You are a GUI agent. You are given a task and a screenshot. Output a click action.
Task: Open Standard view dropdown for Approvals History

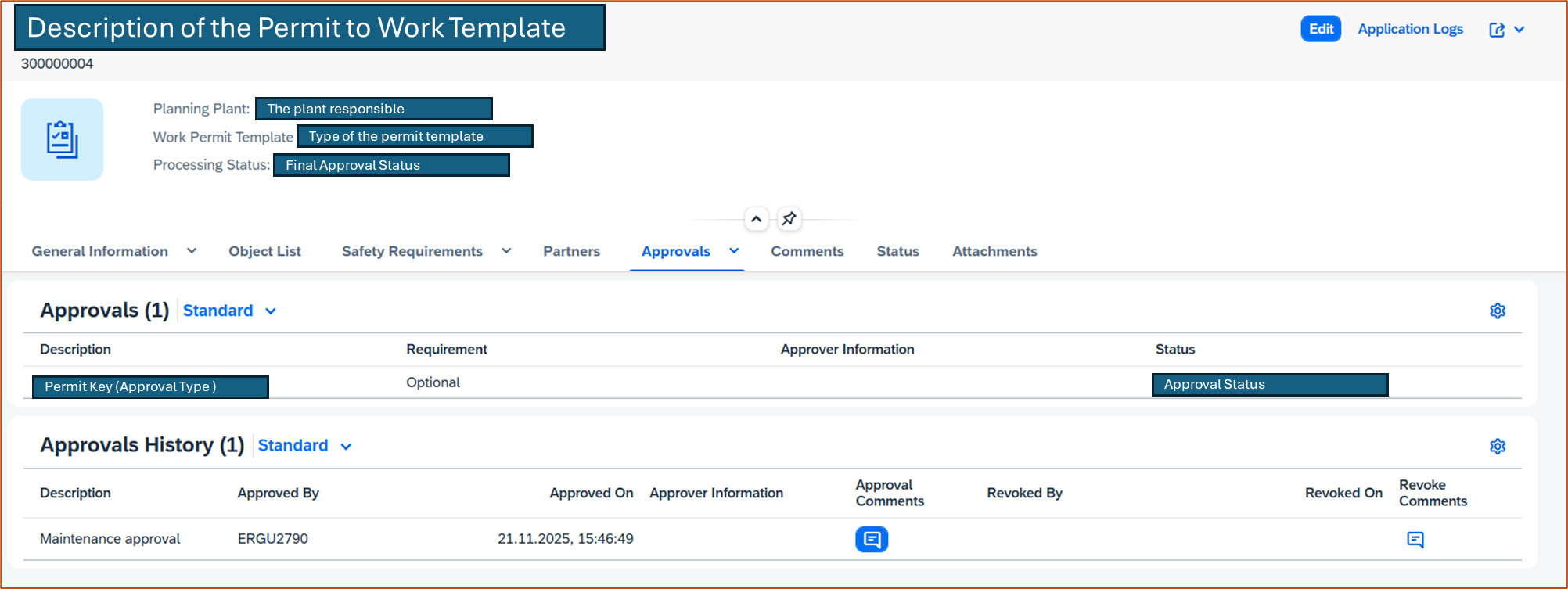click(x=346, y=447)
